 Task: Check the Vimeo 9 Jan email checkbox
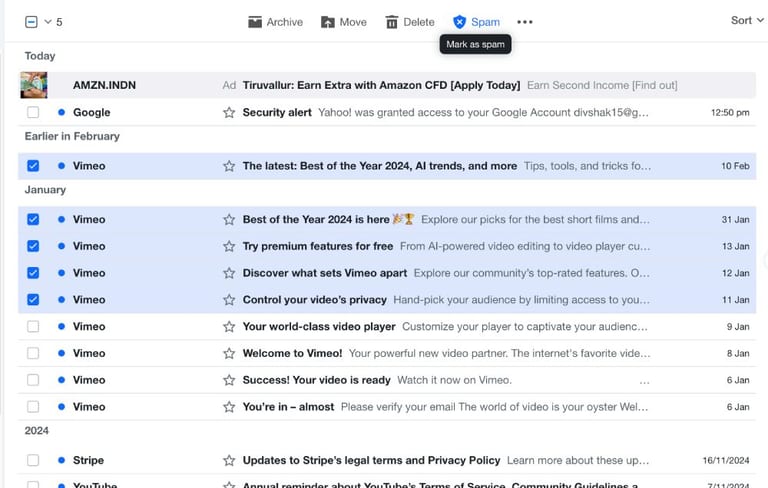pos(33,326)
